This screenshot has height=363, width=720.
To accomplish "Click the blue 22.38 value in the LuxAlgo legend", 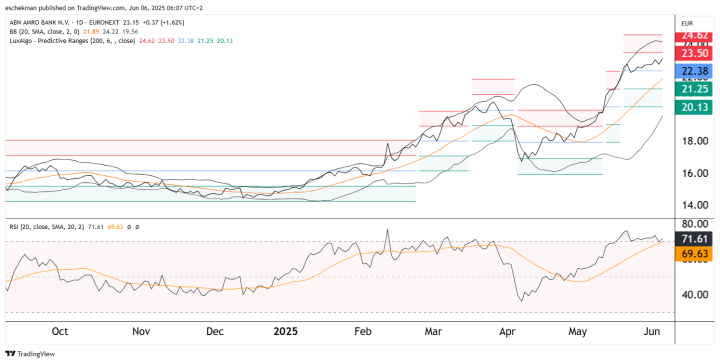I will [x=185, y=41].
